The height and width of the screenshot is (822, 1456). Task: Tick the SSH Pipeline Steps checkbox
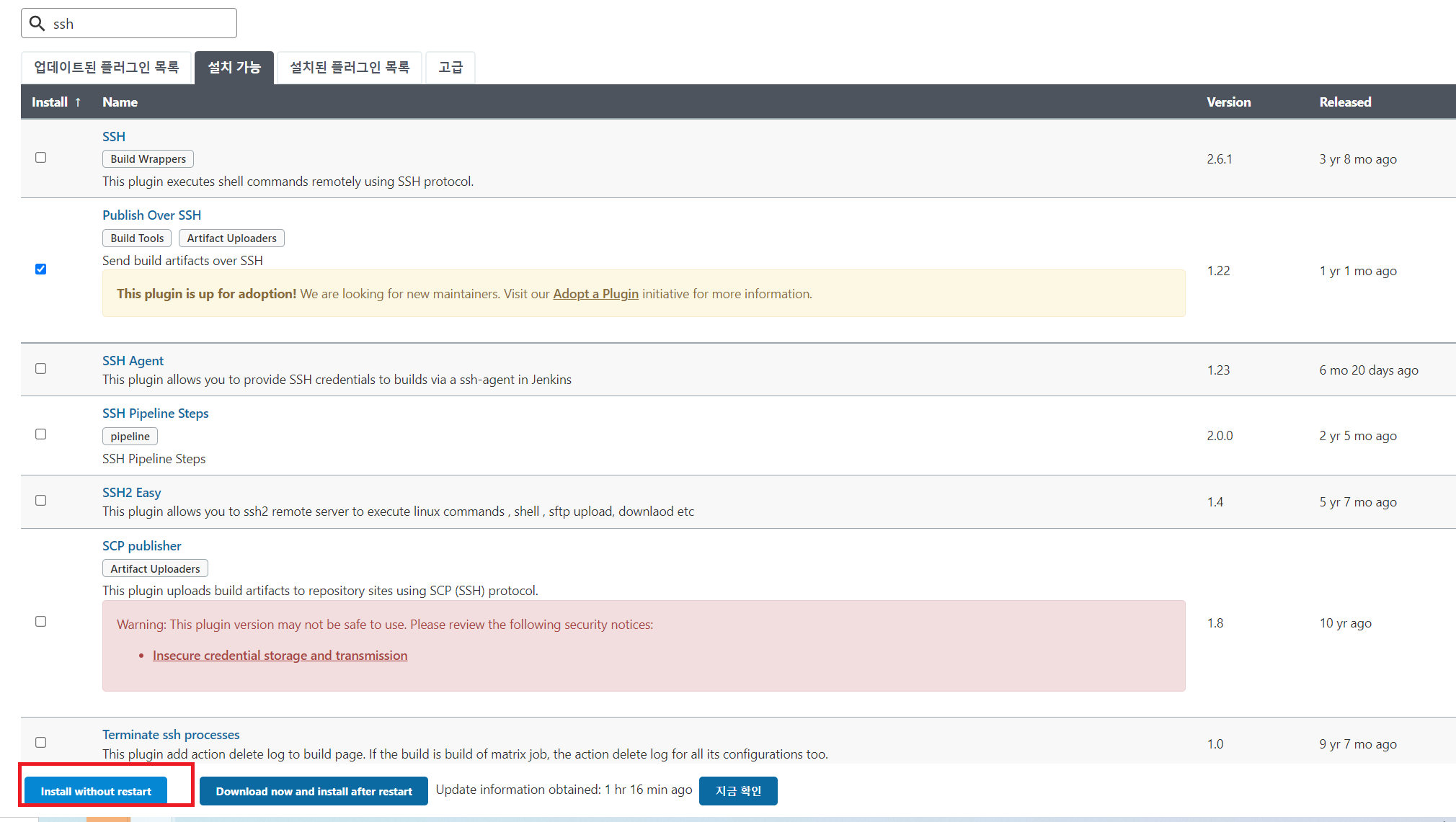pos(41,434)
